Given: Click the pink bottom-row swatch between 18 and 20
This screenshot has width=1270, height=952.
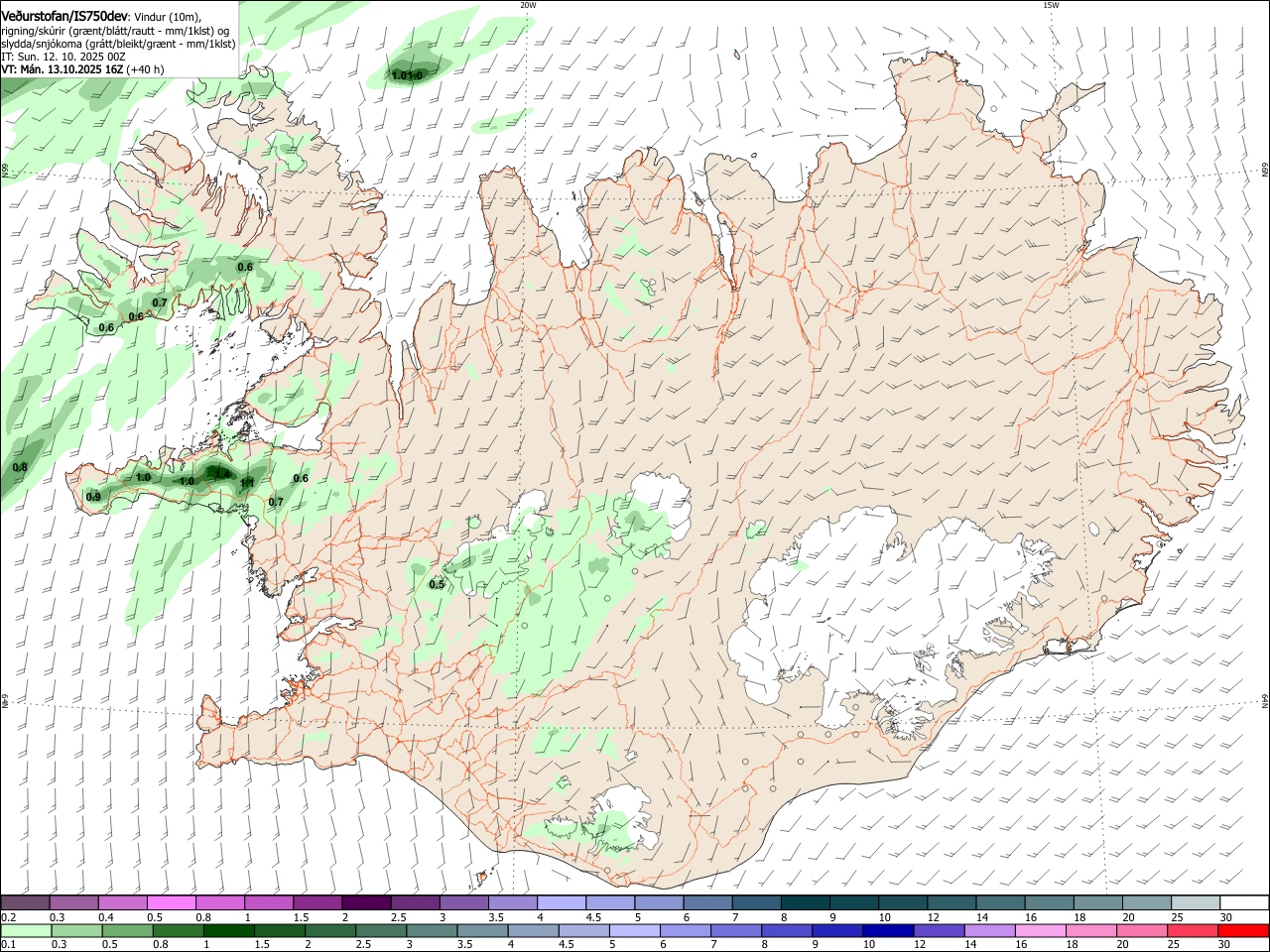Looking at the screenshot, I should click(x=1093, y=930).
